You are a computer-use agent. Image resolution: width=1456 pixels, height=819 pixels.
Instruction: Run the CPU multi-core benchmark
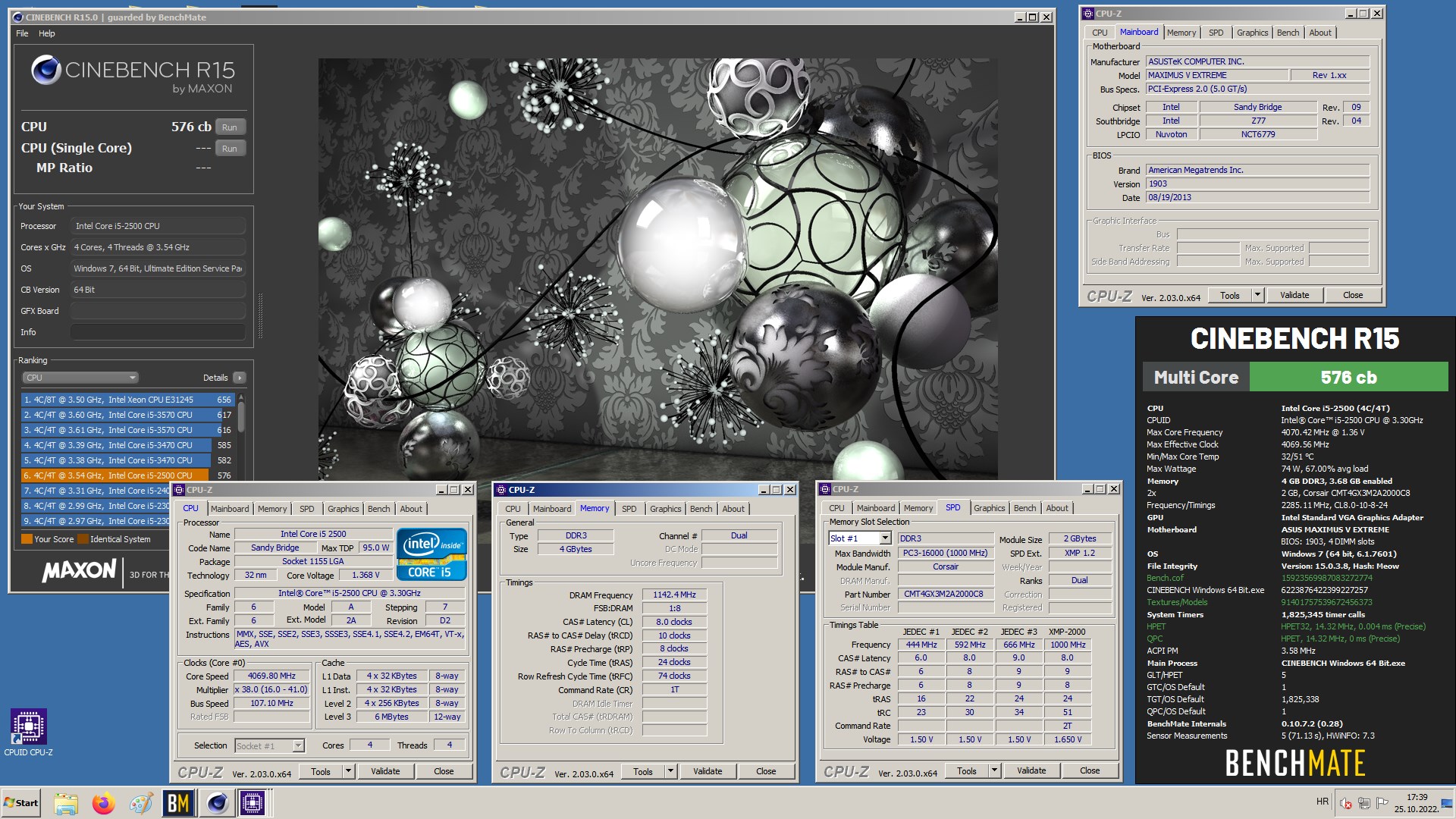pyautogui.click(x=230, y=127)
